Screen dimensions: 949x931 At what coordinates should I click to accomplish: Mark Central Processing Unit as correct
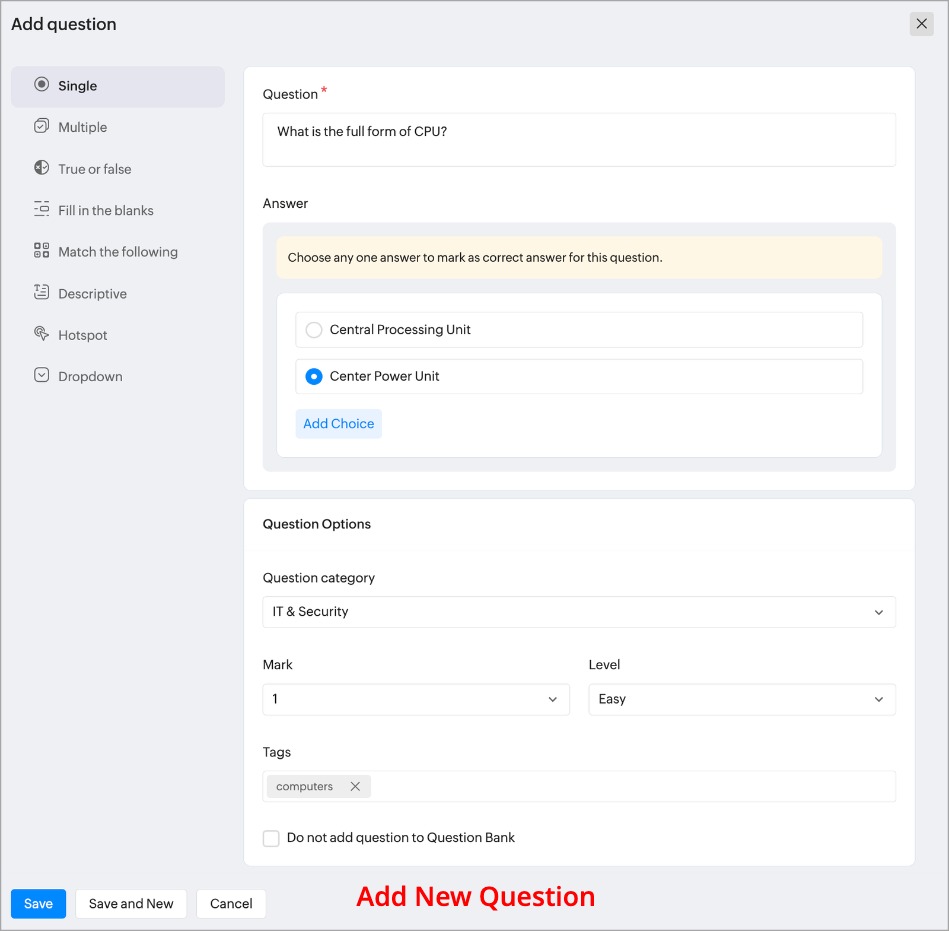[314, 330]
